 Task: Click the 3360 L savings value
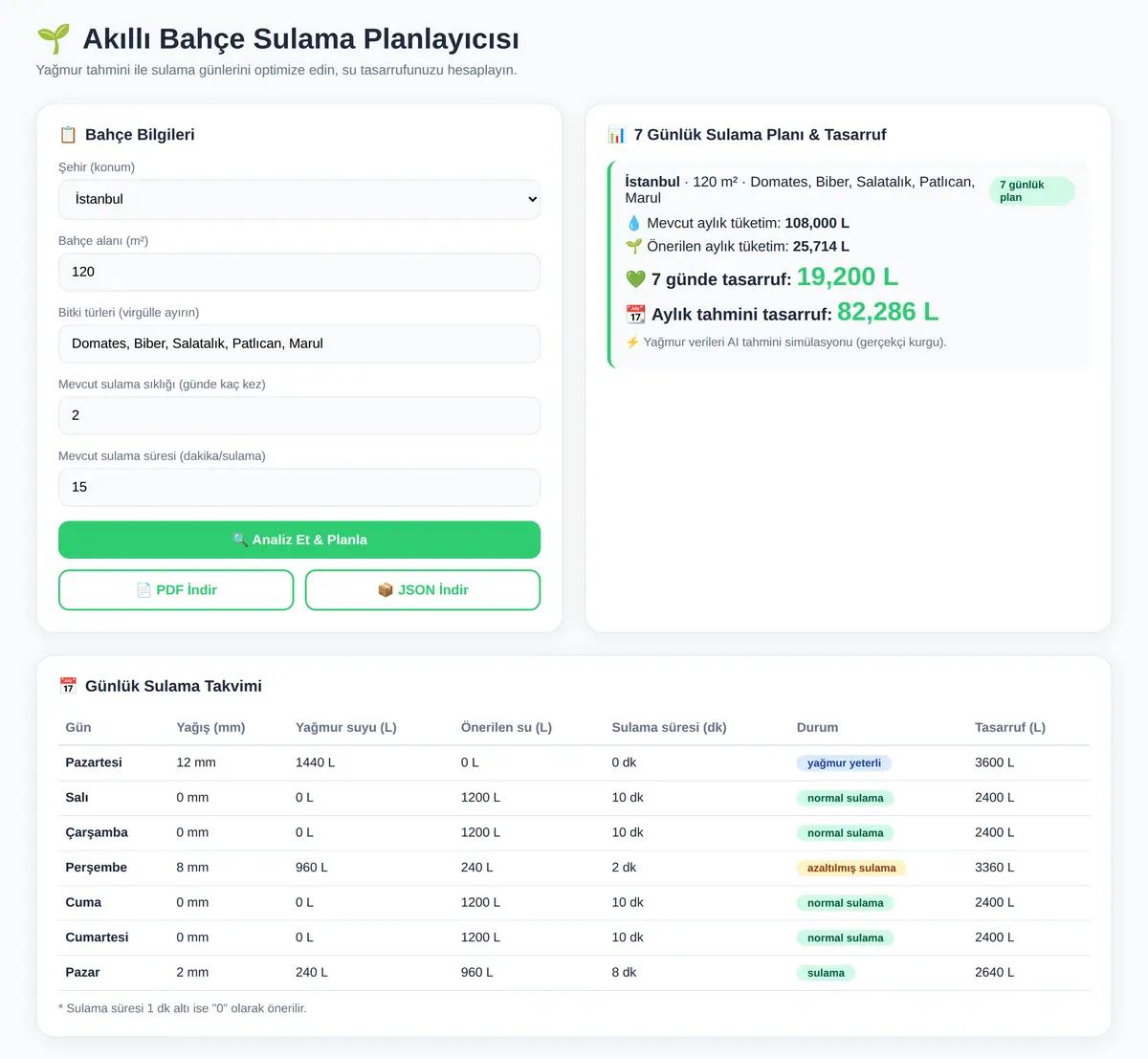pos(995,868)
